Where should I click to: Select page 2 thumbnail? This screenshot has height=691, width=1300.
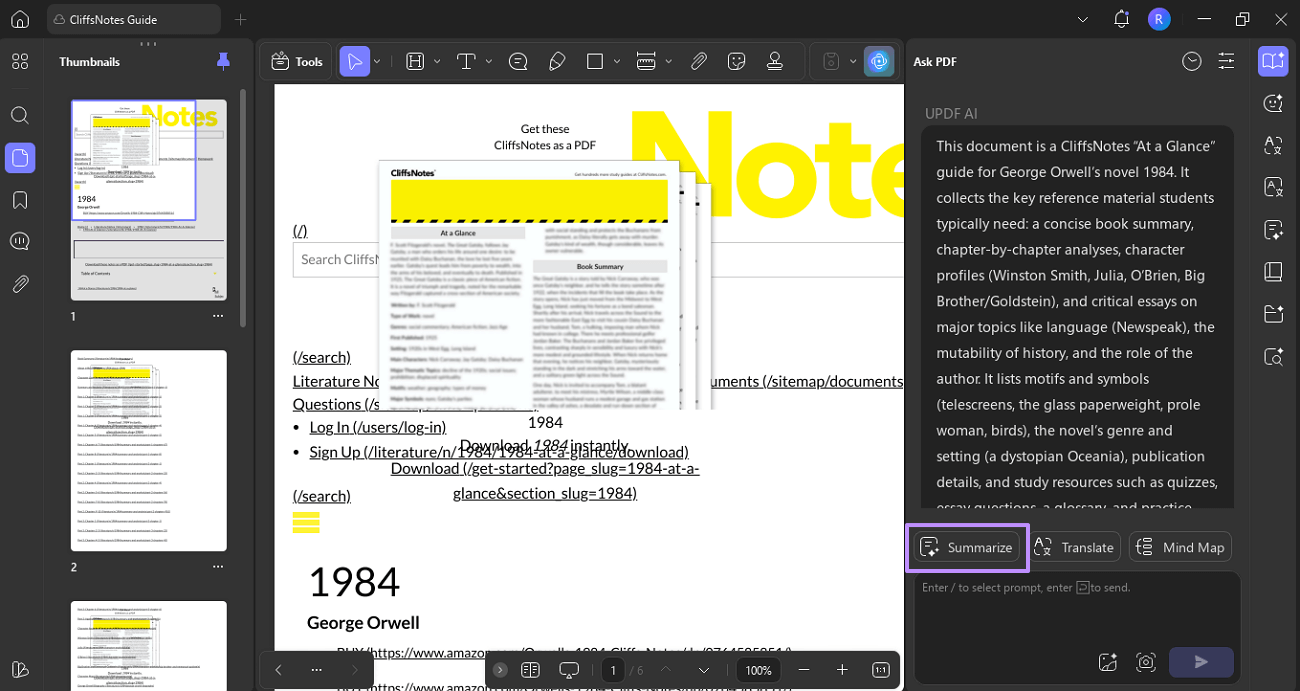(x=148, y=450)
